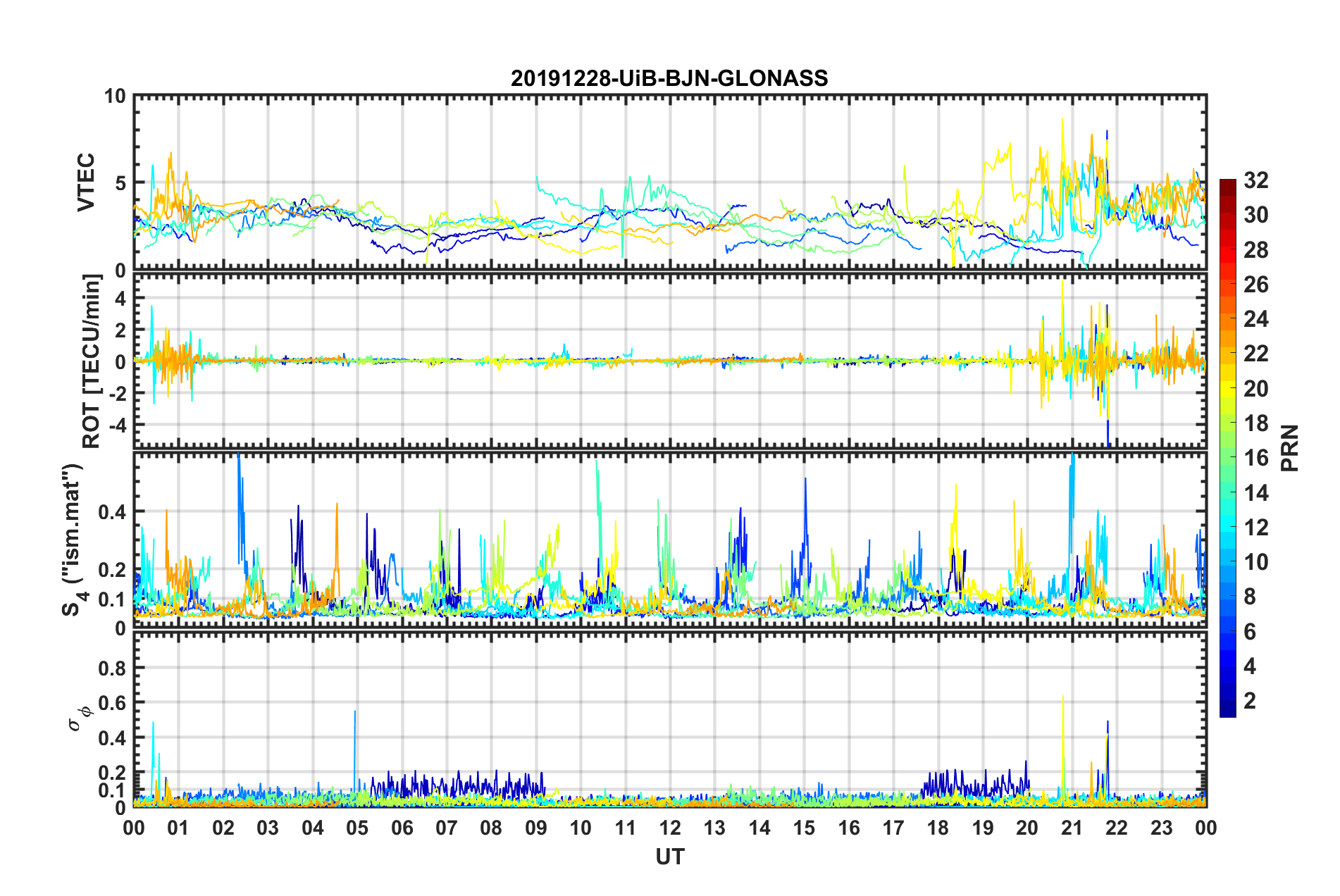
Task: Click the 16 label on PRN colorbar
Action: 1255,458
